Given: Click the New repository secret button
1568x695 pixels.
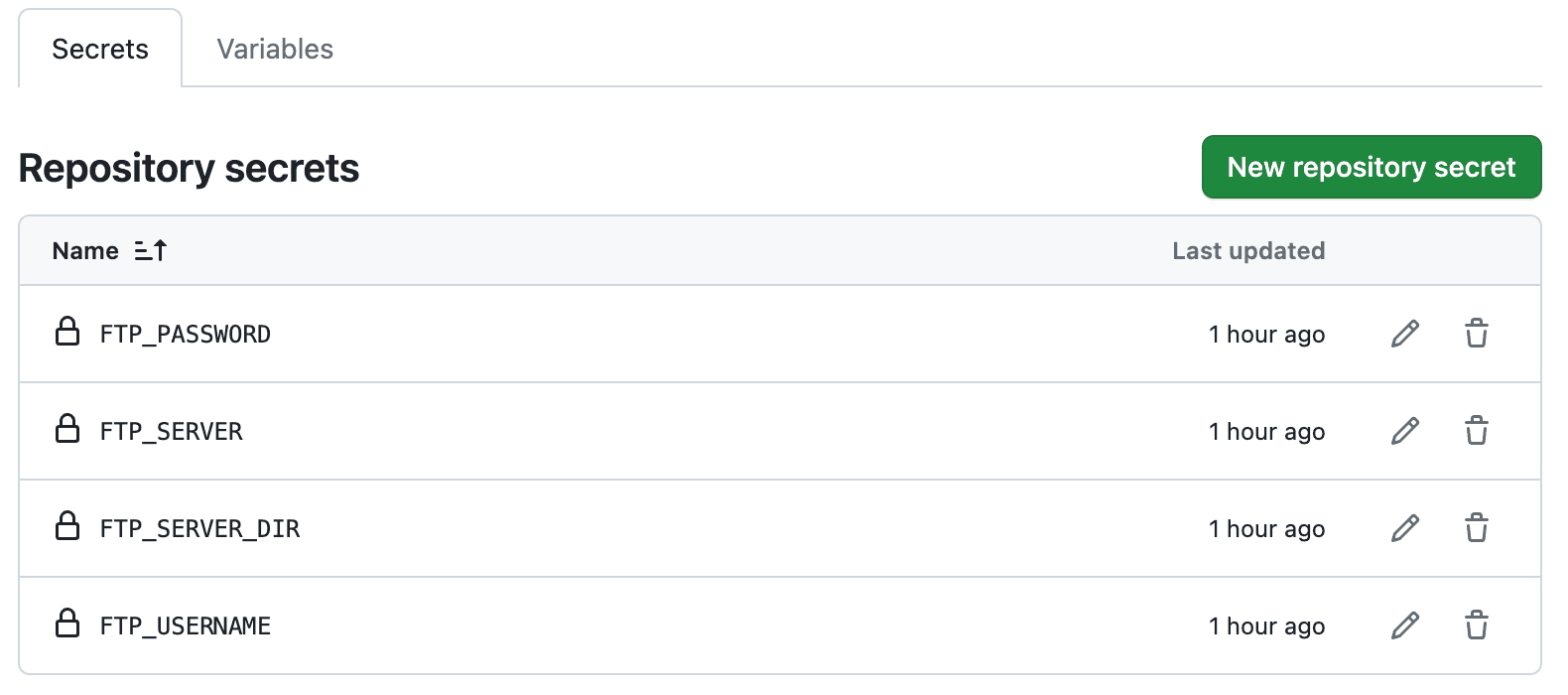Looking at the screenshot, I should click(1371, 167).
